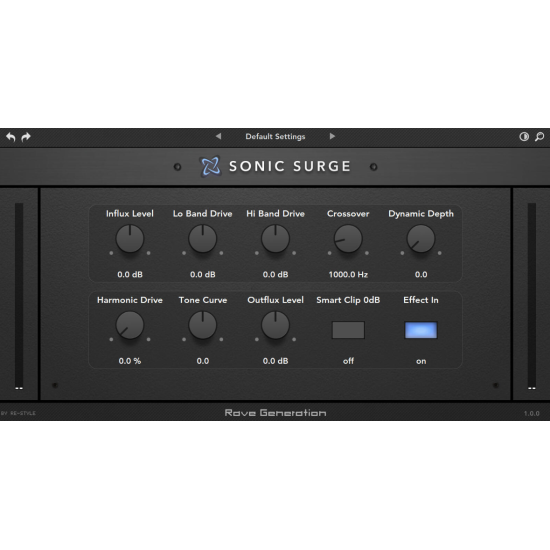Open the Default Settings preset menu

pos(275,136)
